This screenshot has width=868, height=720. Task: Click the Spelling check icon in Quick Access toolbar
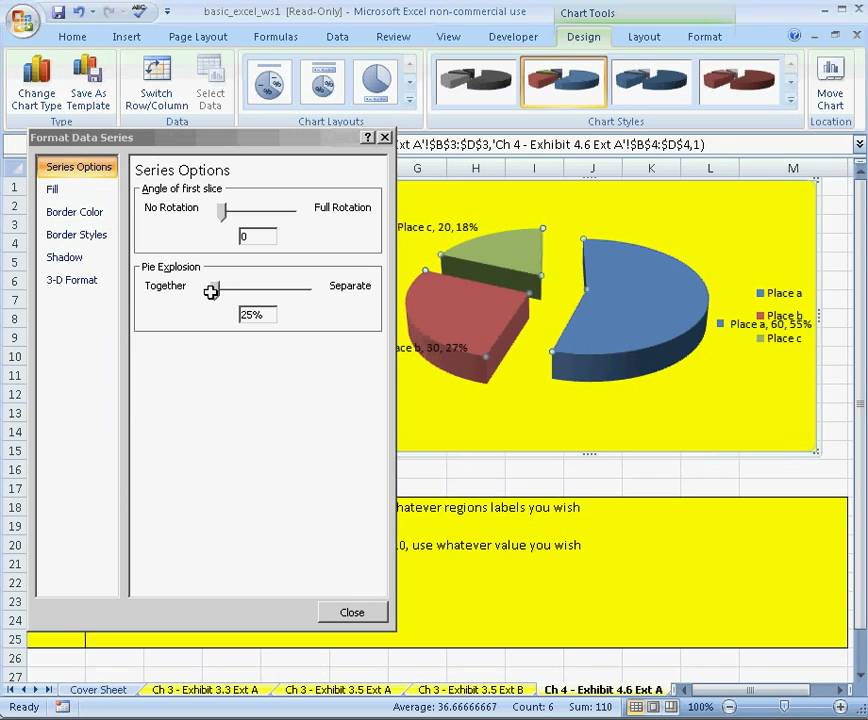[x=140, y=12]
